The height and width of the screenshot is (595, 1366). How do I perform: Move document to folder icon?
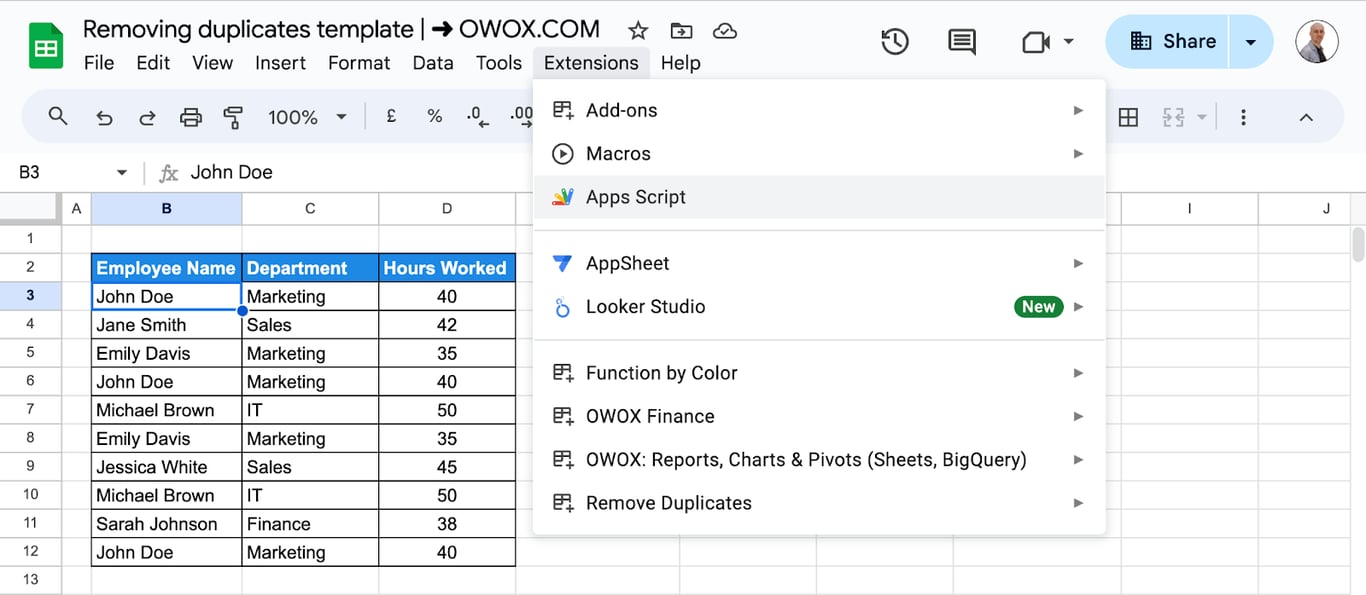pyautogui.click(x=681, y=31)
